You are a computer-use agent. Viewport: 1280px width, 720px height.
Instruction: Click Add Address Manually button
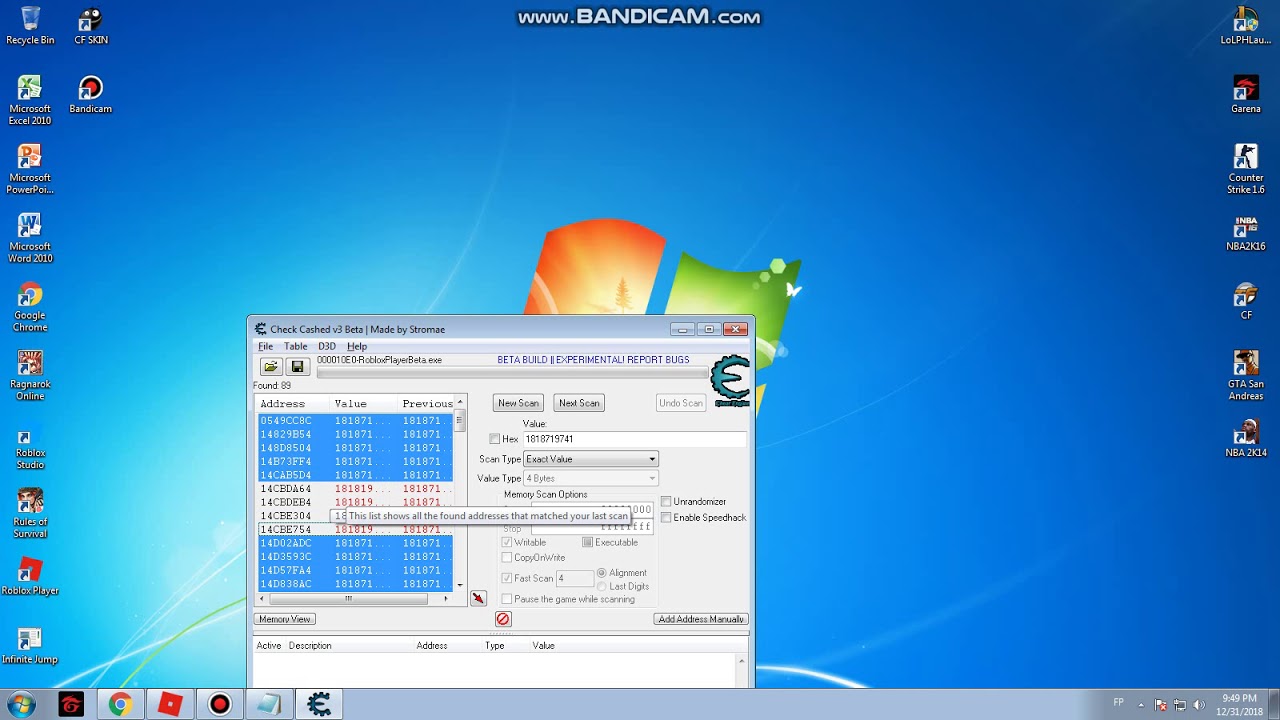pos(701,619)
